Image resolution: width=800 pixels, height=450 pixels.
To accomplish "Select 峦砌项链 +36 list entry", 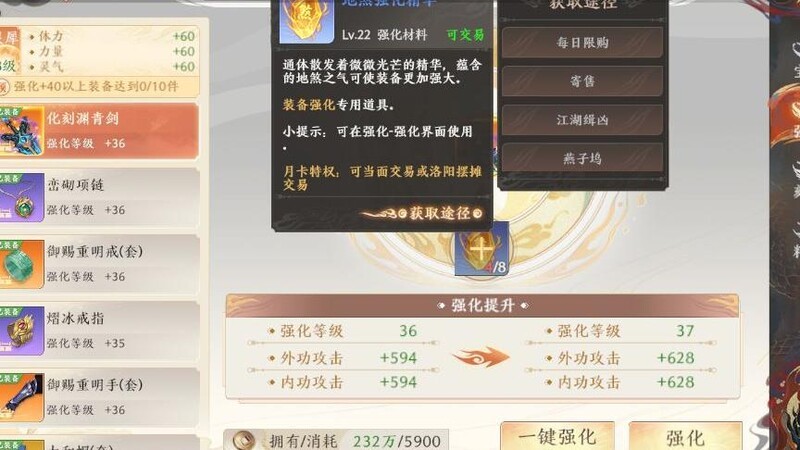I will click(x=99, y=197).
